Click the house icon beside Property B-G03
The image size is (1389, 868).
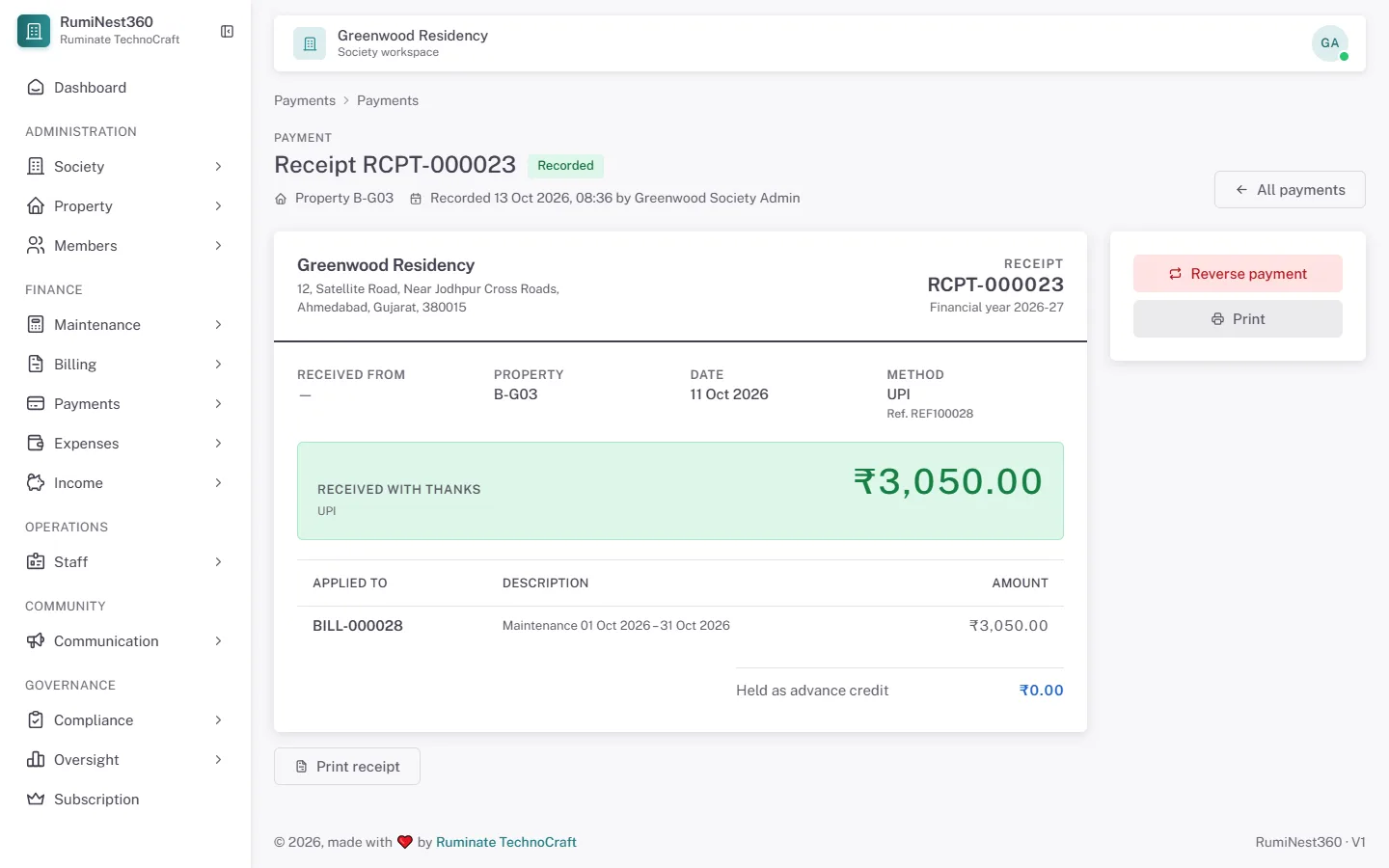[x=281, y=199]
